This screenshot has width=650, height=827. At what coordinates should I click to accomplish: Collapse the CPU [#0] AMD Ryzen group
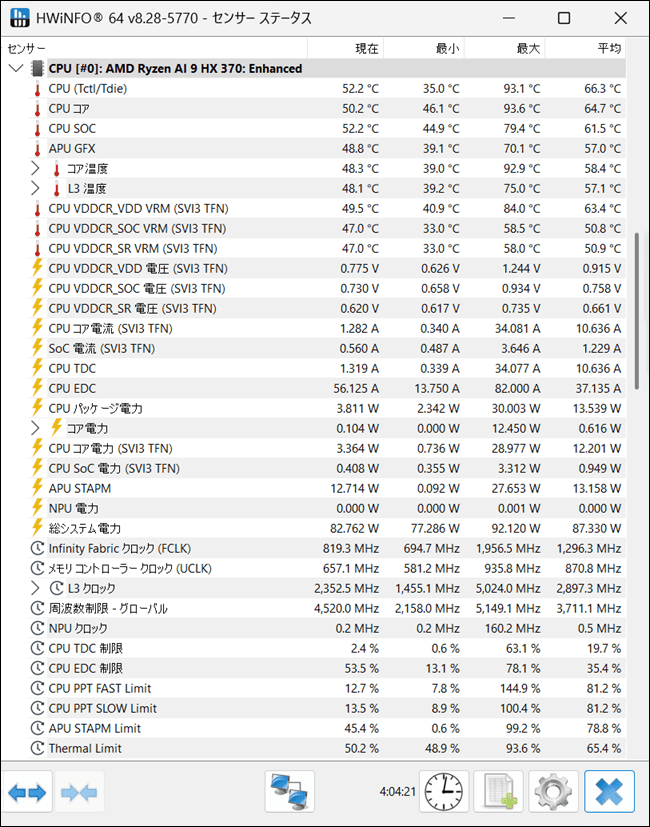tap(16, 69)
